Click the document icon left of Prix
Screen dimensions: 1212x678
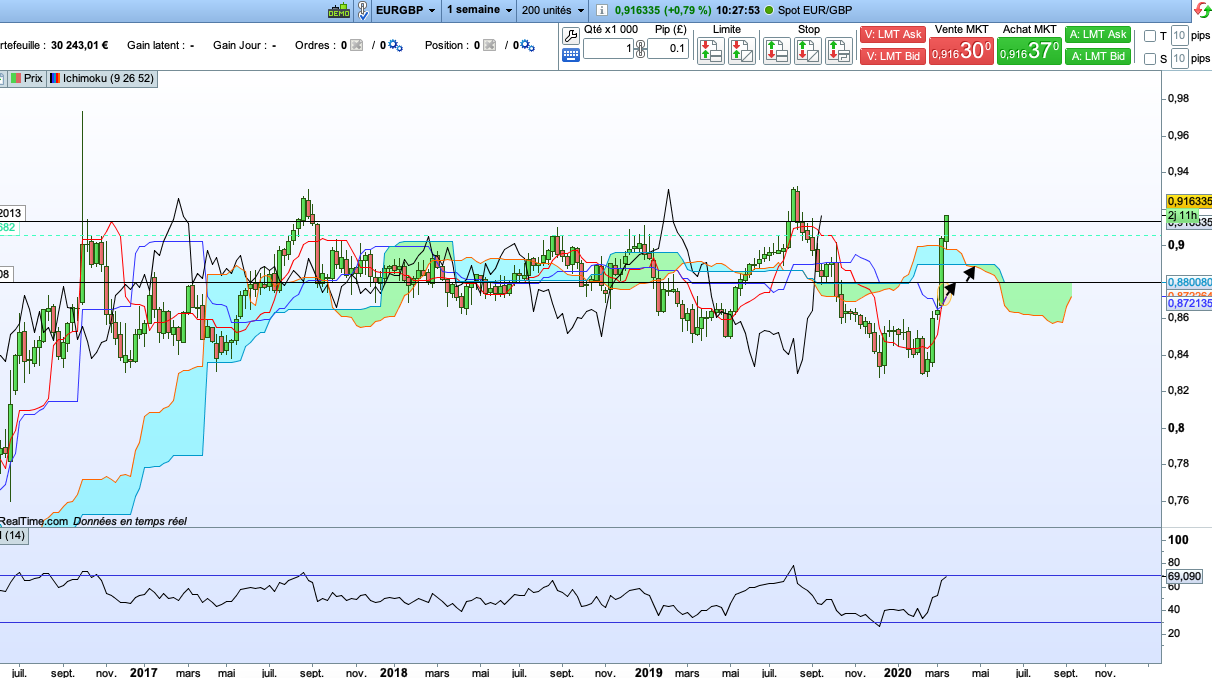[3, 78]
